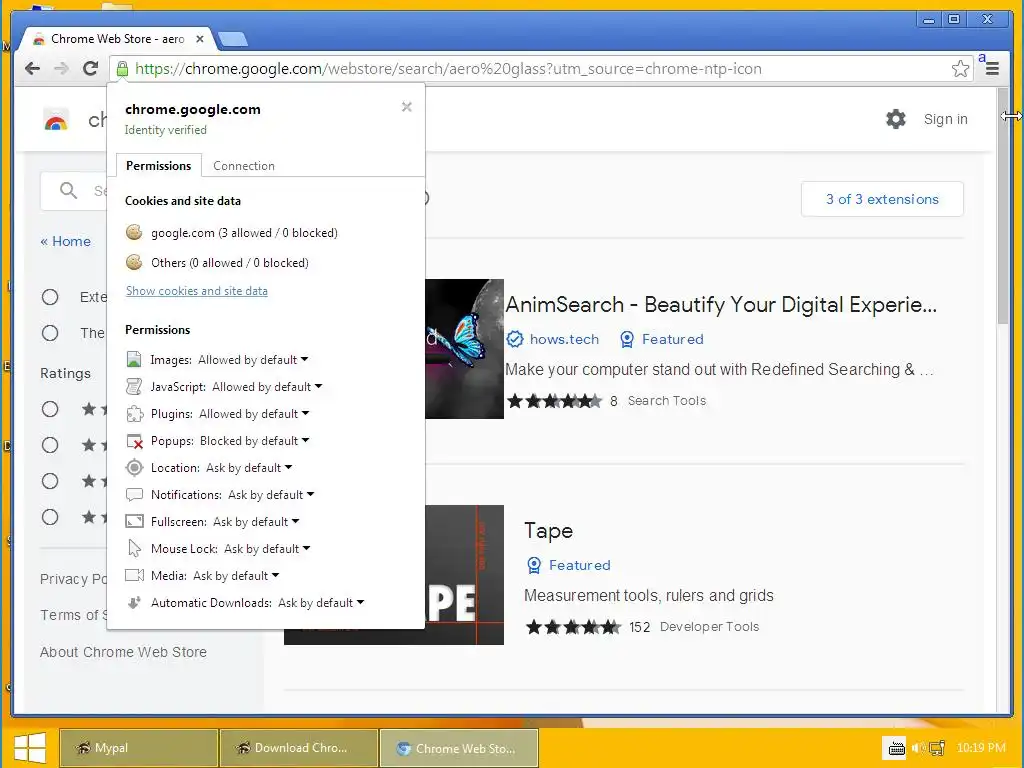The height and width of the screenshot is (768, 1024).
Task: Click the JavaScript permission icon
Action: pyautogui.click(x=134, y=387)
